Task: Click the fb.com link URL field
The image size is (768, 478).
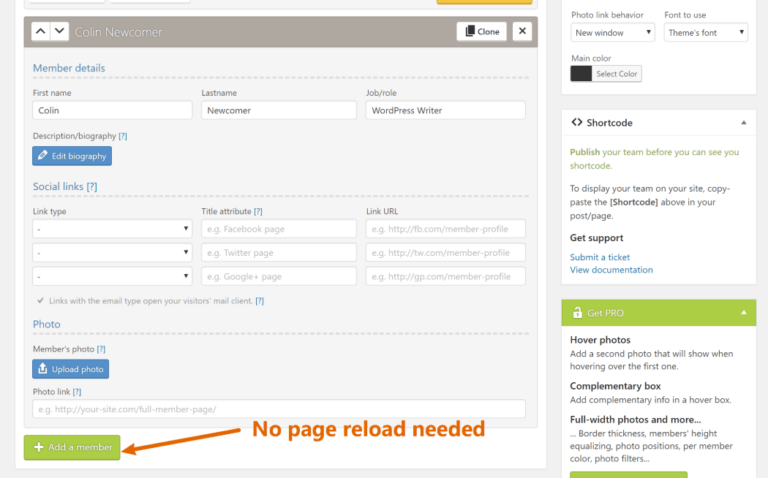Action: [445, 229]
